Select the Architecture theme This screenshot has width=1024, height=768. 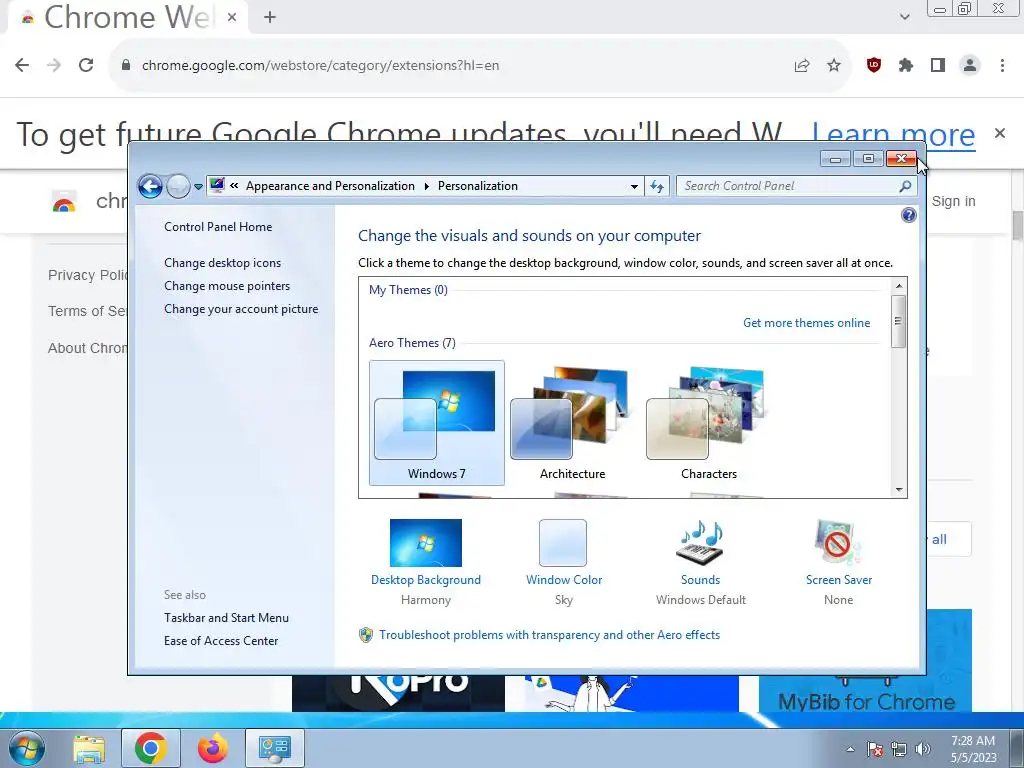pos(572,423)
